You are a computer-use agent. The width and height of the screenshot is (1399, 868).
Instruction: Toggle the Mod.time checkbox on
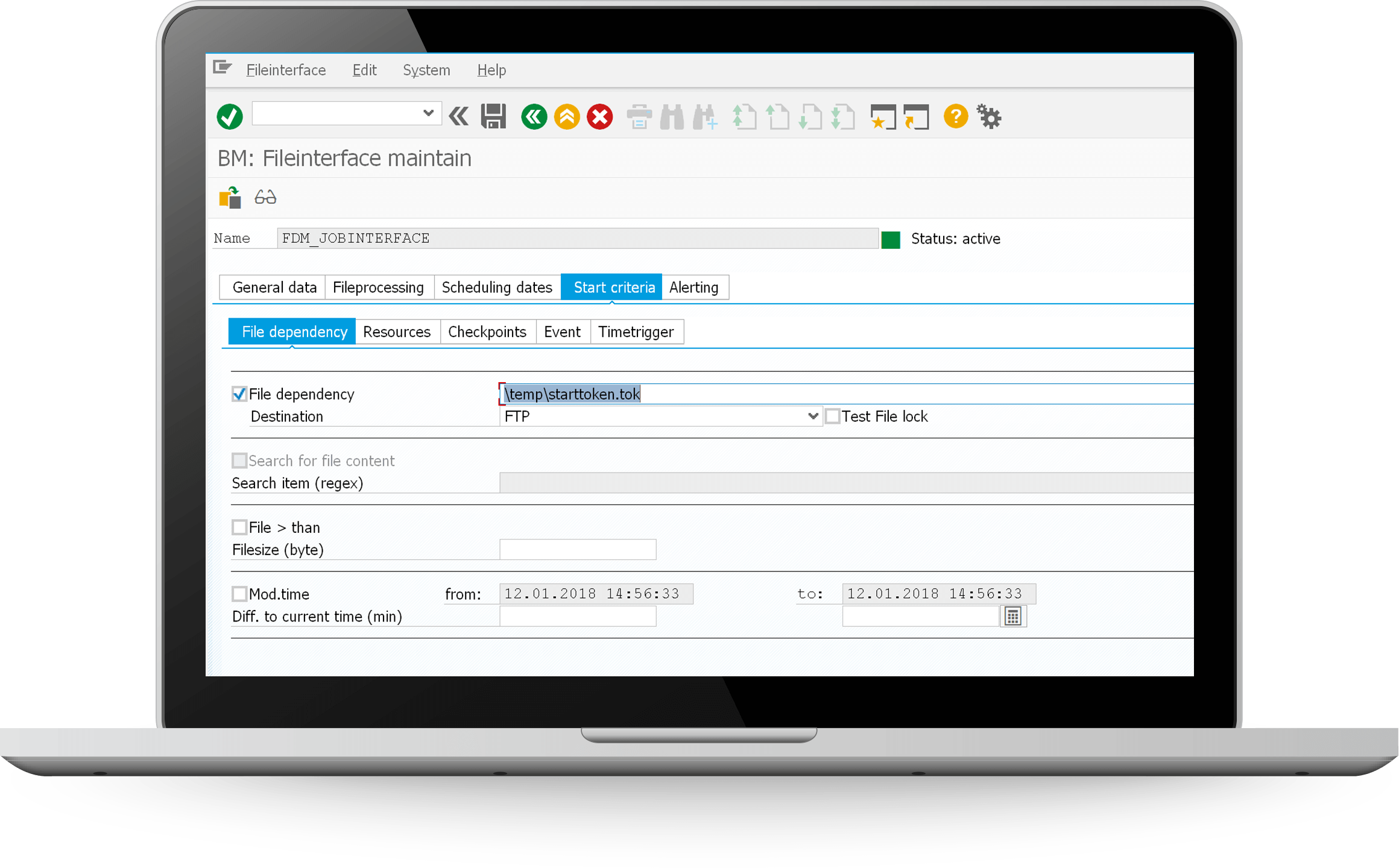click(238, 593)
